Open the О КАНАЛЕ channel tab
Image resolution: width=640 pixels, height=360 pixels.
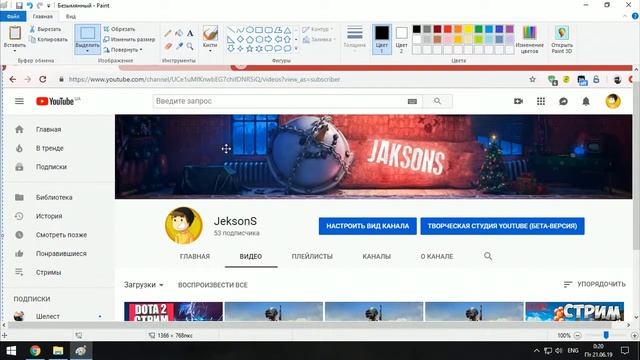click(437, 256)
